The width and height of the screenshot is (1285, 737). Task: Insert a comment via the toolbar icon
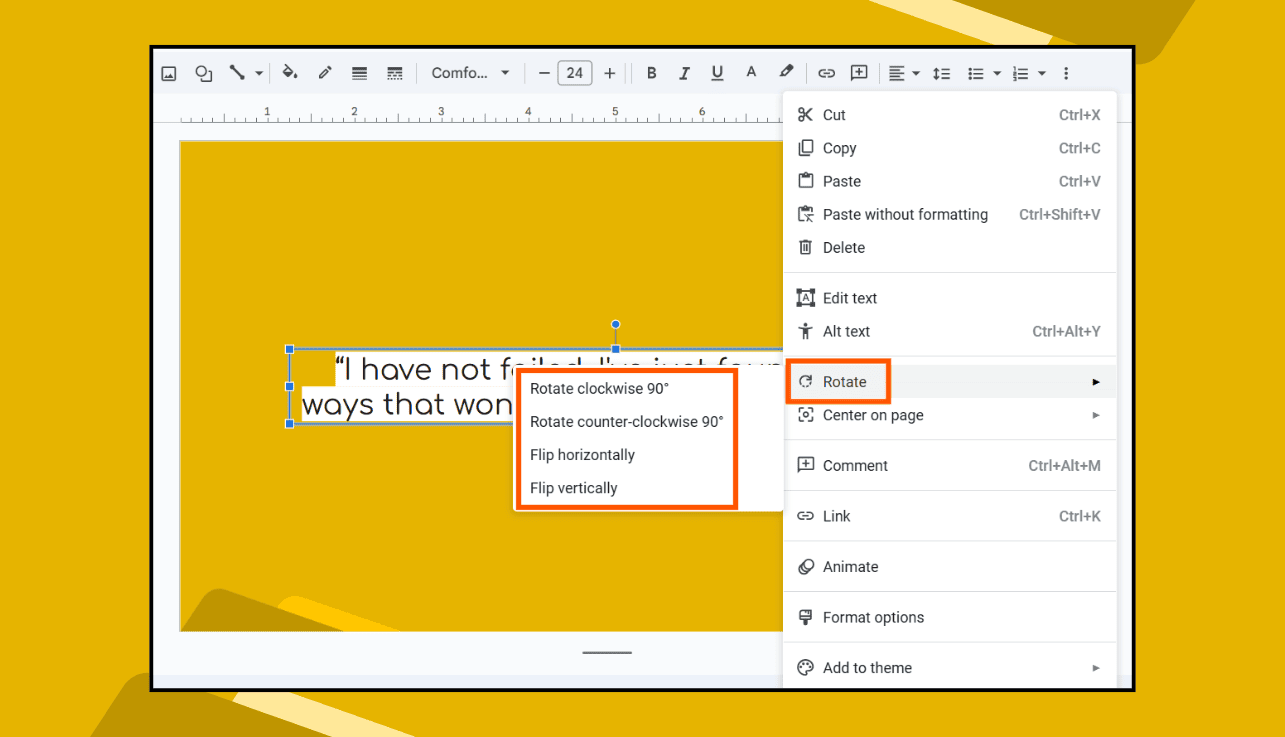coord(858,72)
